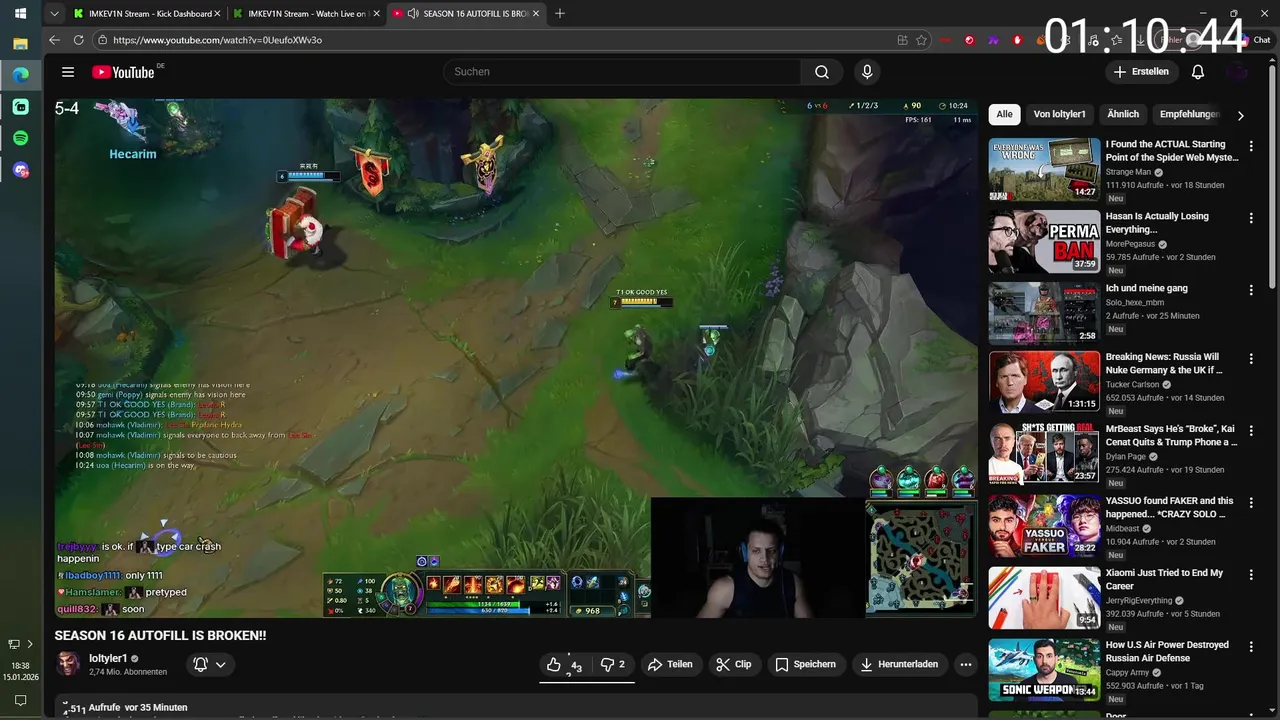
Task: Open more actions menu beside Herunterladen
Action: [965, 664]
